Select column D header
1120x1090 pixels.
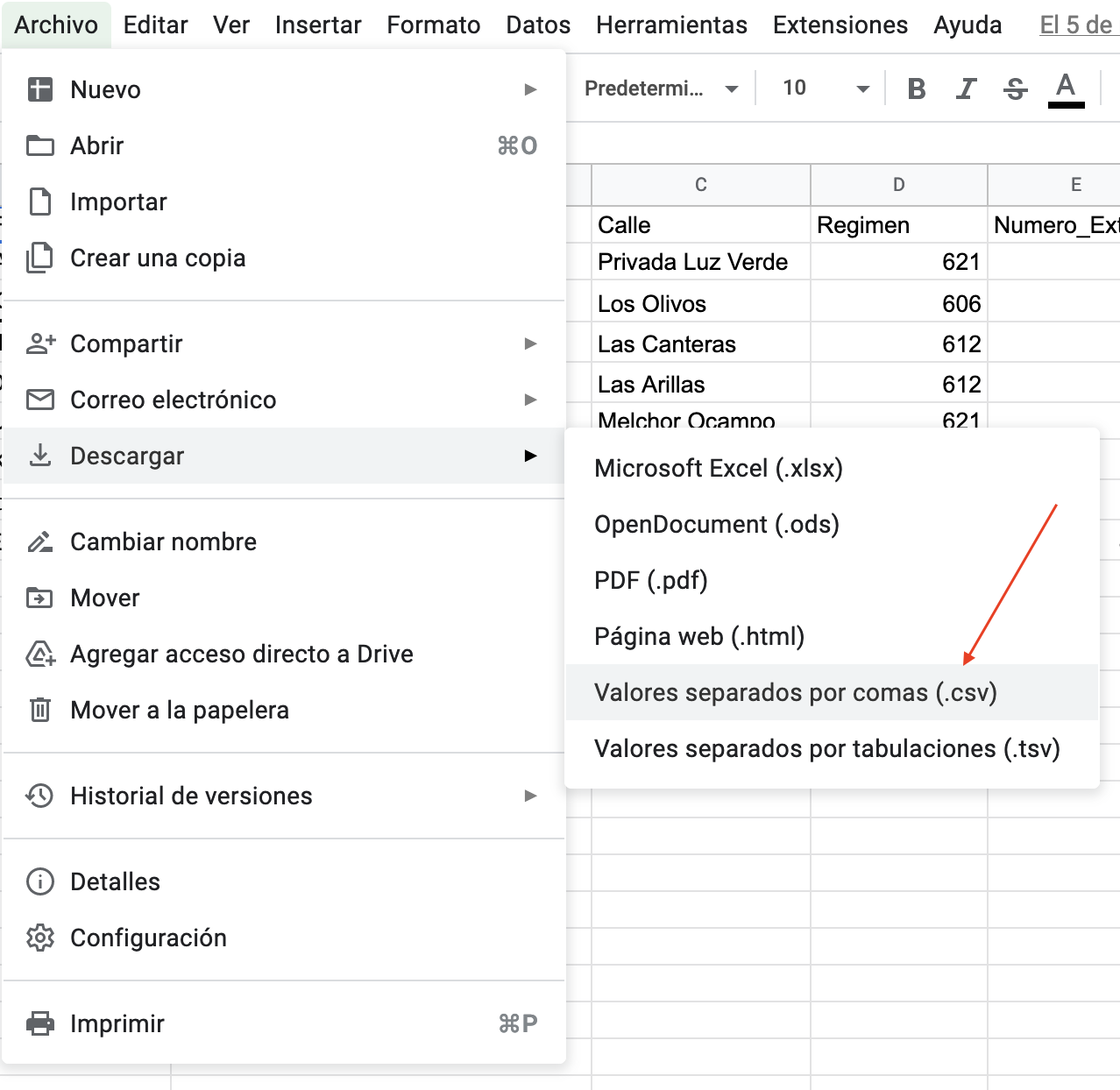898,185
